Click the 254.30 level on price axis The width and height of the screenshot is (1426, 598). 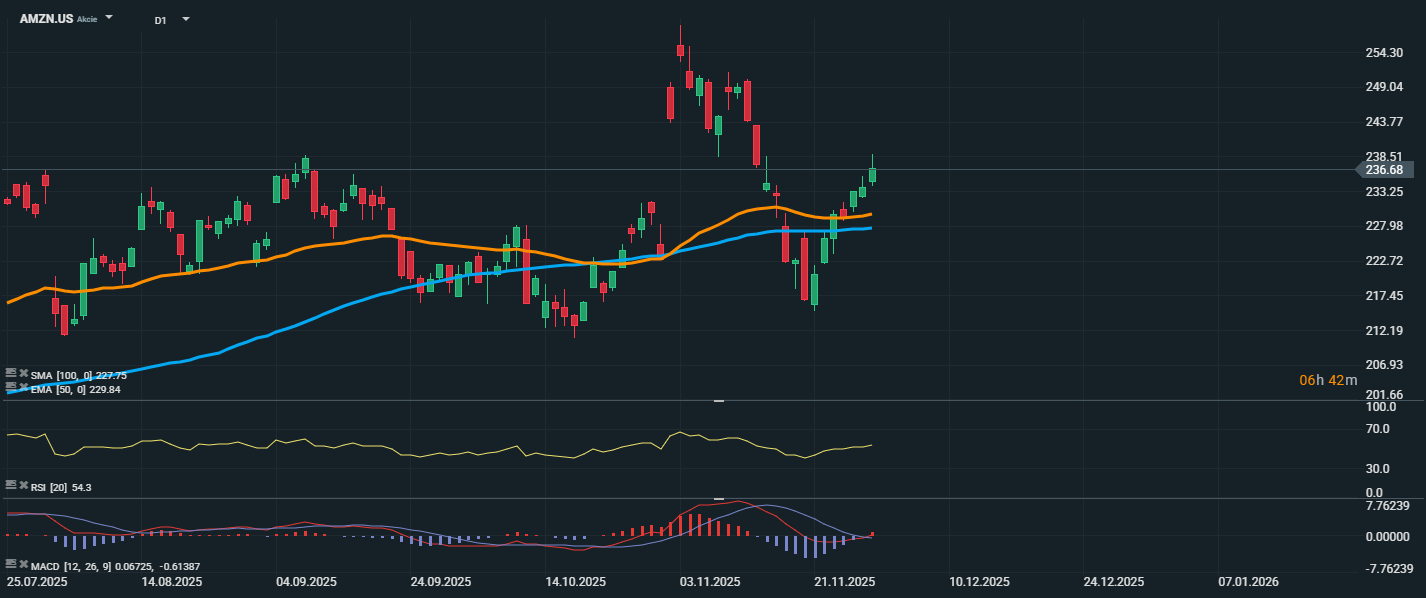click(x=1384, y=52)
